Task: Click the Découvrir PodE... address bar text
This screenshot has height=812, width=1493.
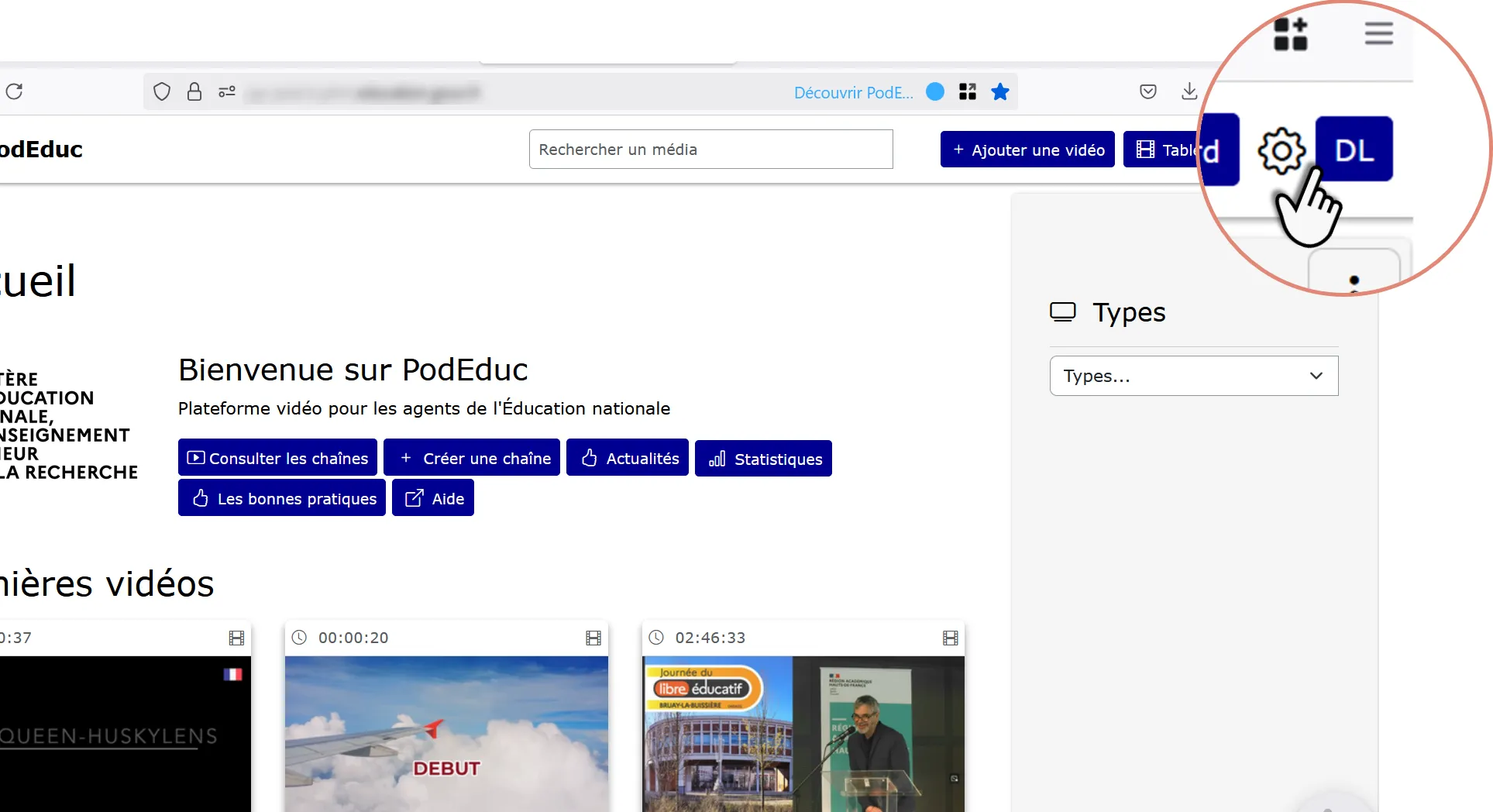Action: [853, 92]
